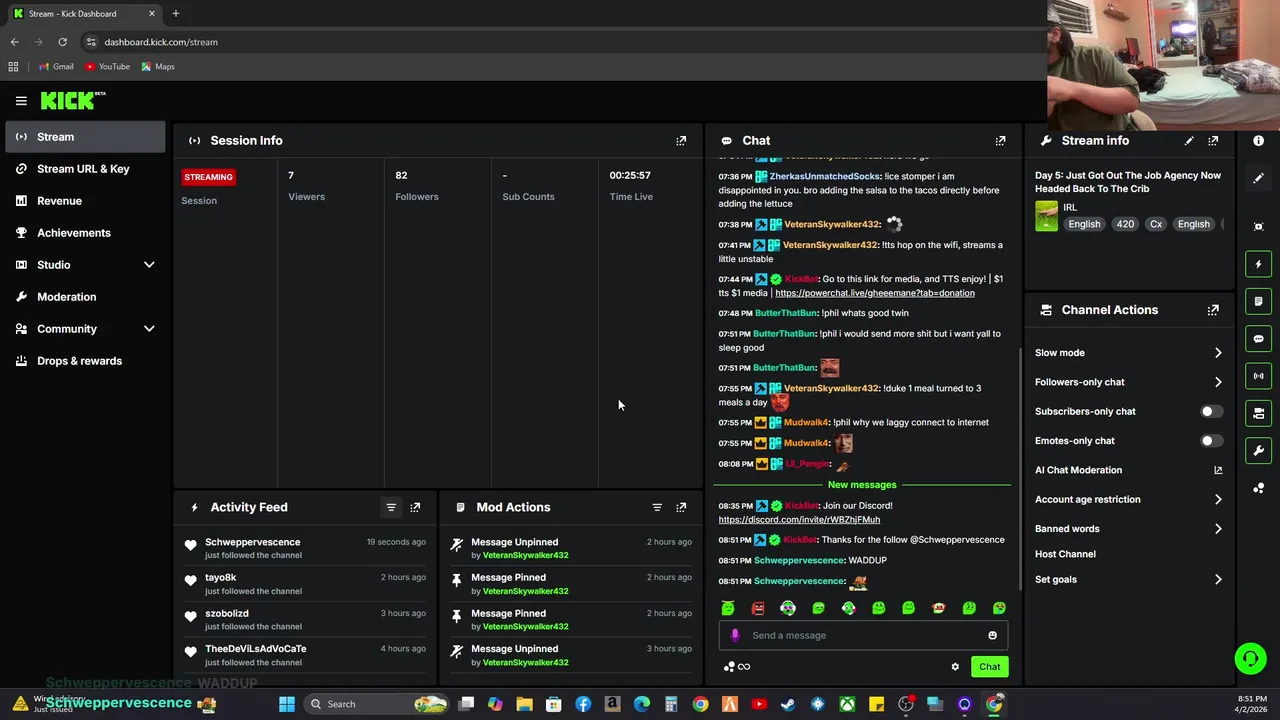The height and width of the screenshot is (720, 1280).
Task: Open Followers-only chat options
Action: pyautogui.click(x=1128, y=382)
